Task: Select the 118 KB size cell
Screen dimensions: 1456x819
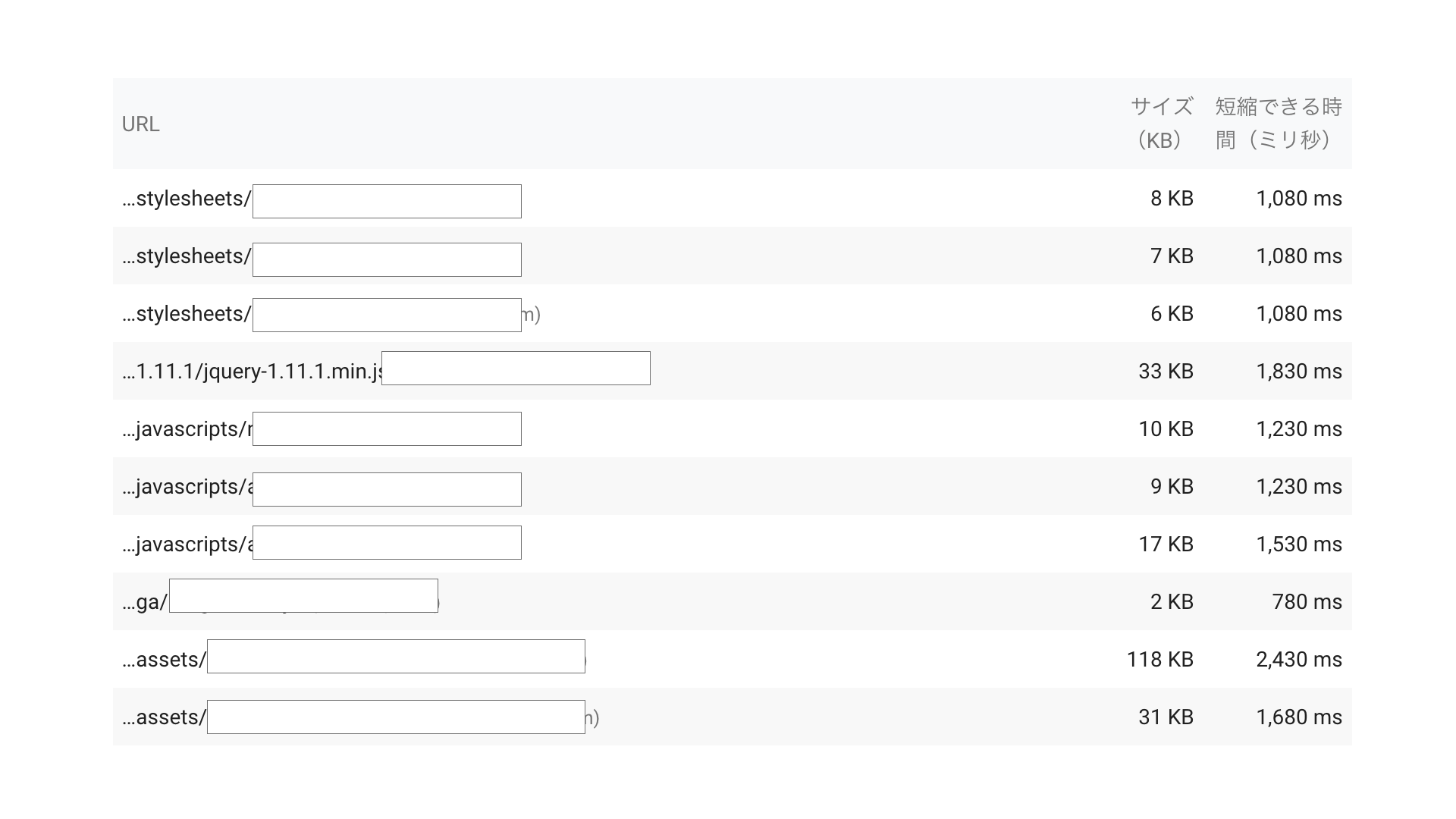Action: click(1159, 660)
